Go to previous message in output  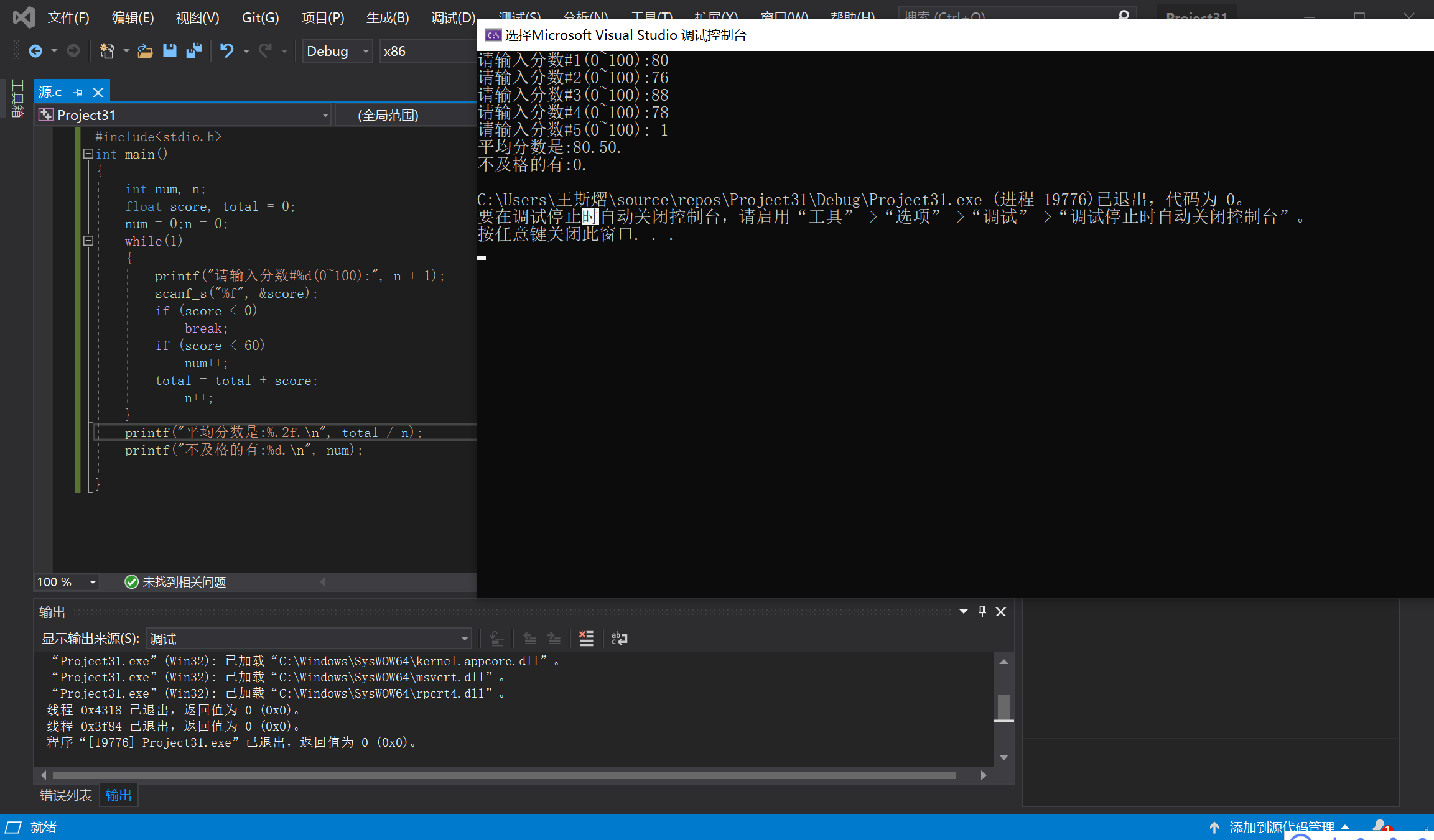coord(529,639)
